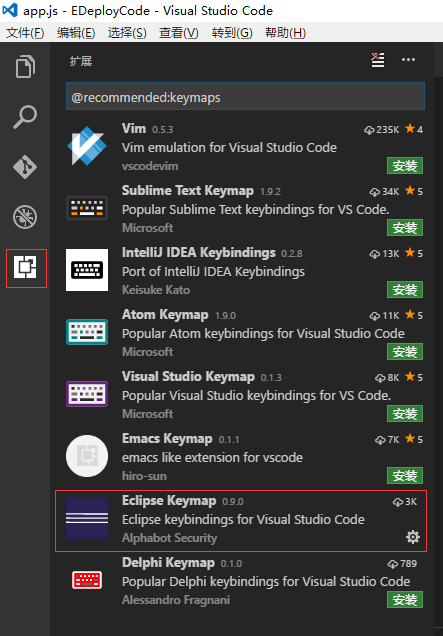Open the 查看(V) menu

pos(178,33)
